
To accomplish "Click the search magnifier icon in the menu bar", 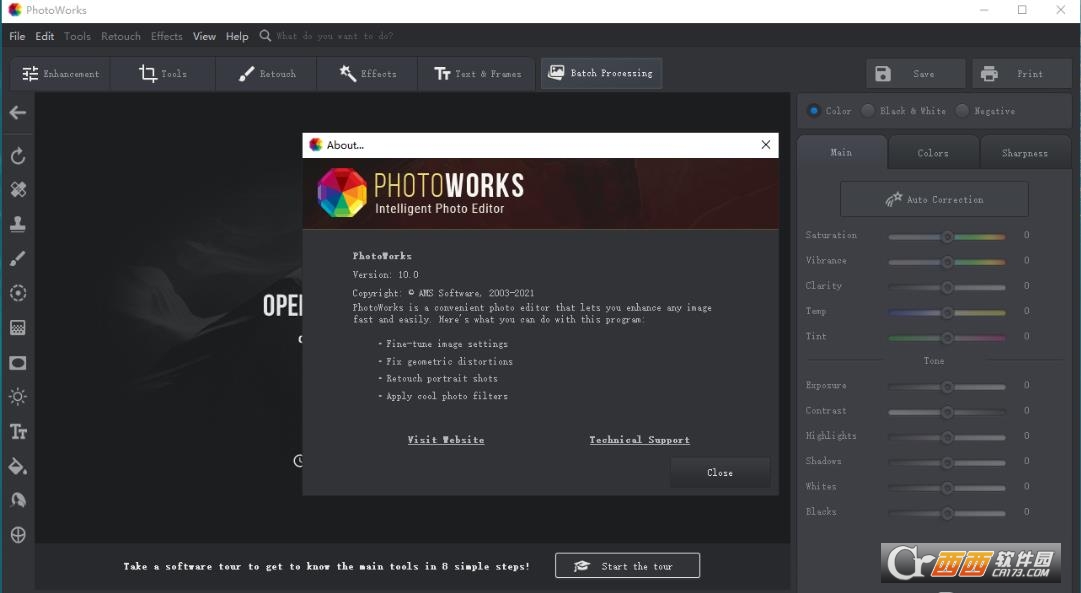I will (265, 36).
